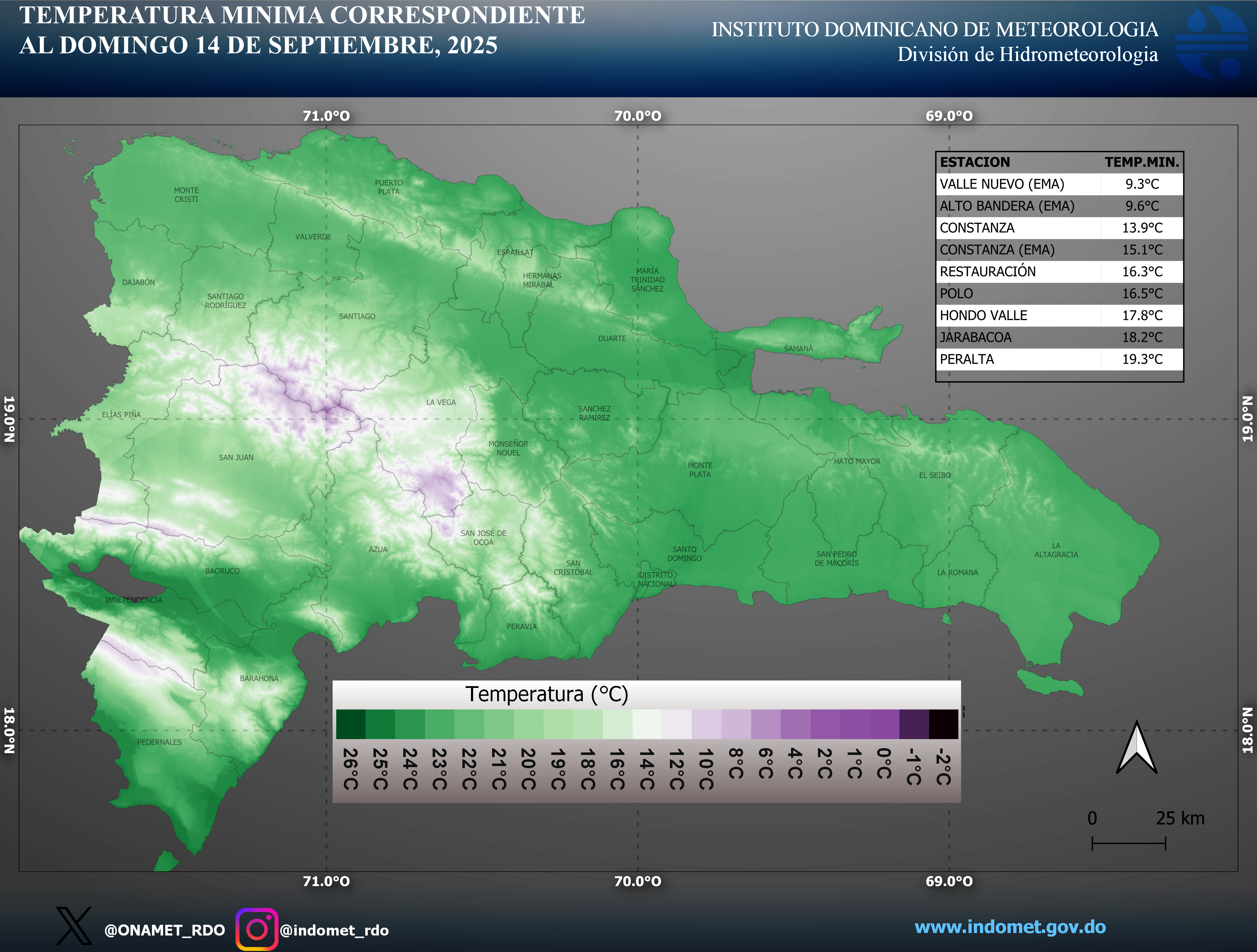The image size is (1257, 952).
Task: Click the SÁNCHEZ RAMÍREZ province label
Action: click(x=594, y=413)
